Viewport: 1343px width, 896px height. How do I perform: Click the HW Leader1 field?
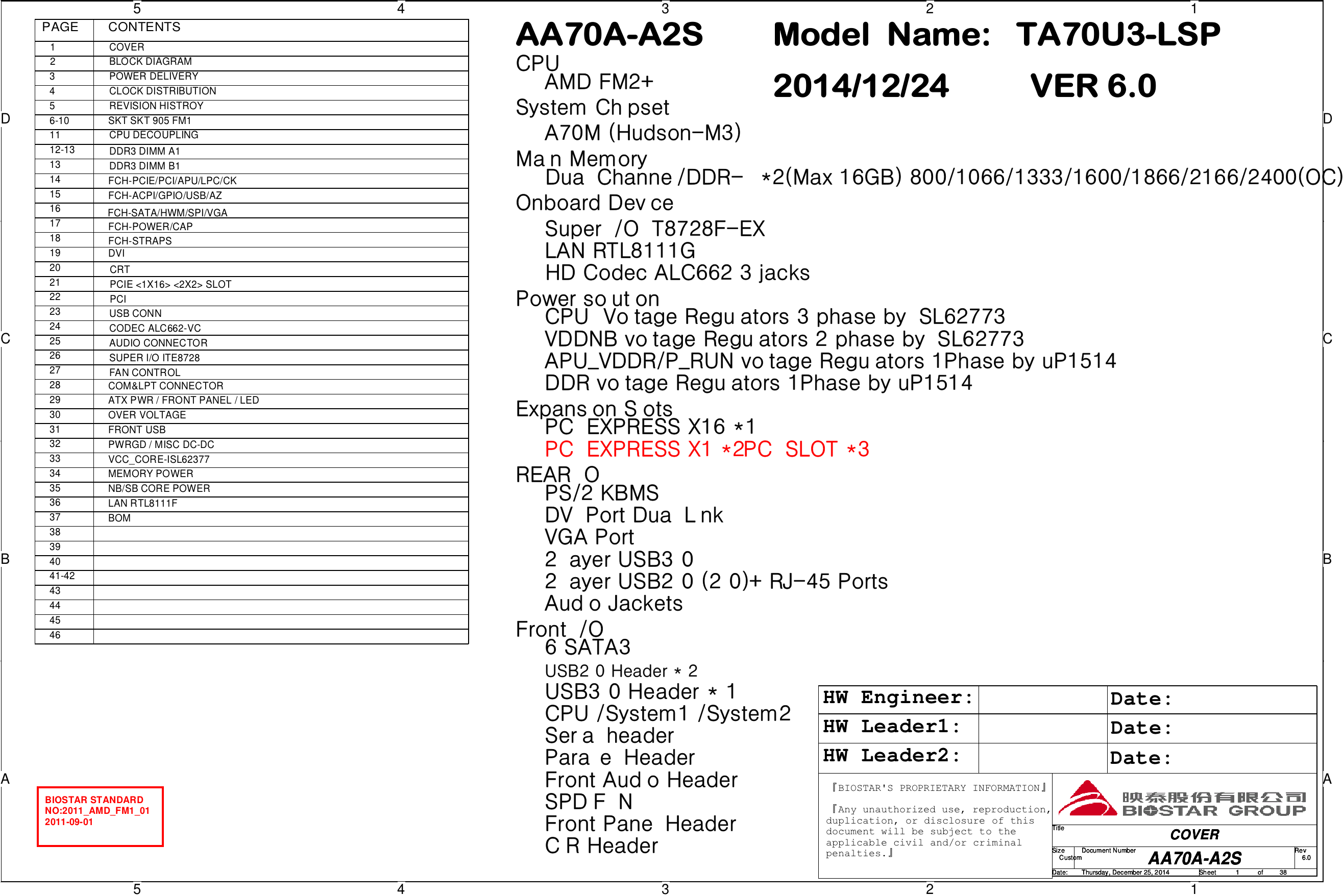pyautogui.click(x=1042, y=729)
